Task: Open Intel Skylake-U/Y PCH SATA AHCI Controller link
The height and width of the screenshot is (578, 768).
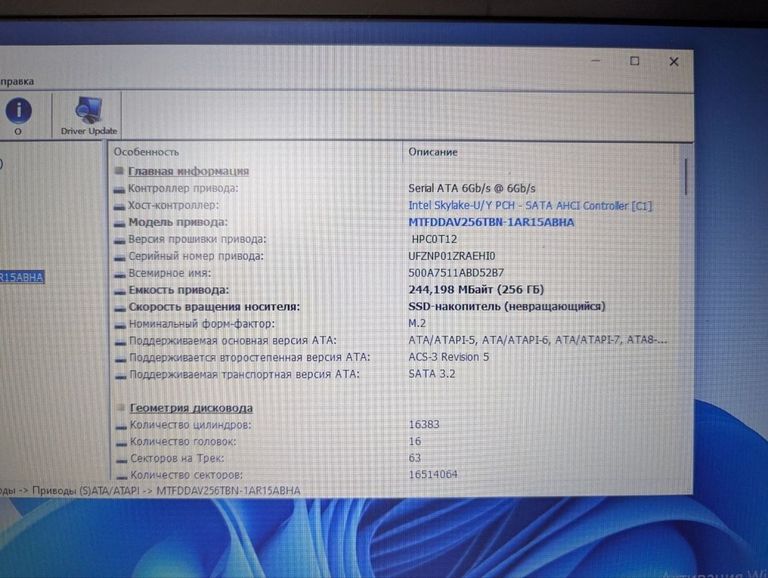Action: pos(530,206)
